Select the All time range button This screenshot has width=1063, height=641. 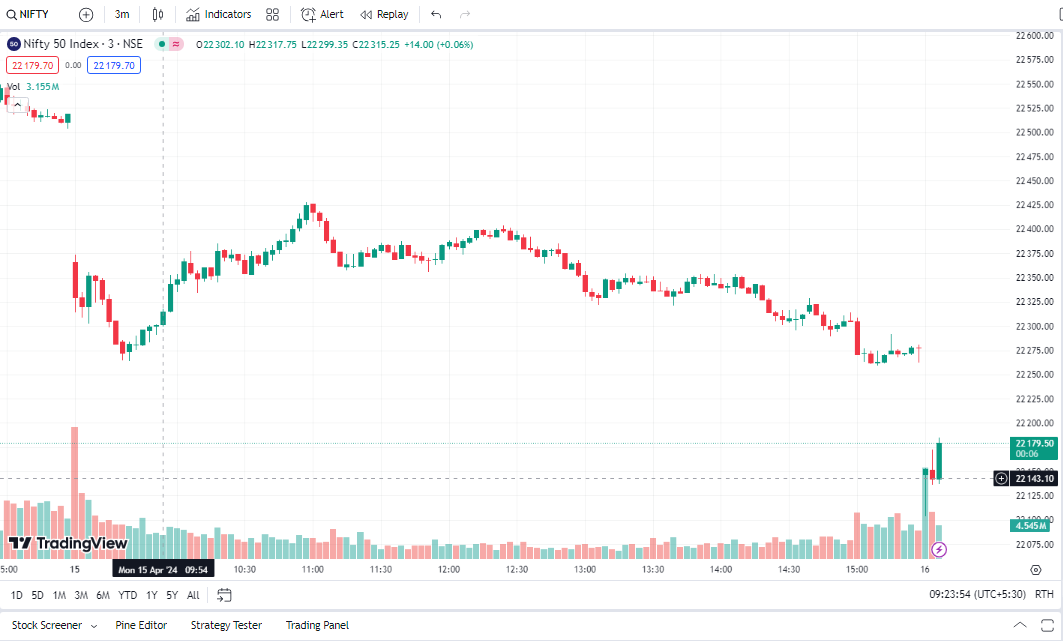point(193,594)
